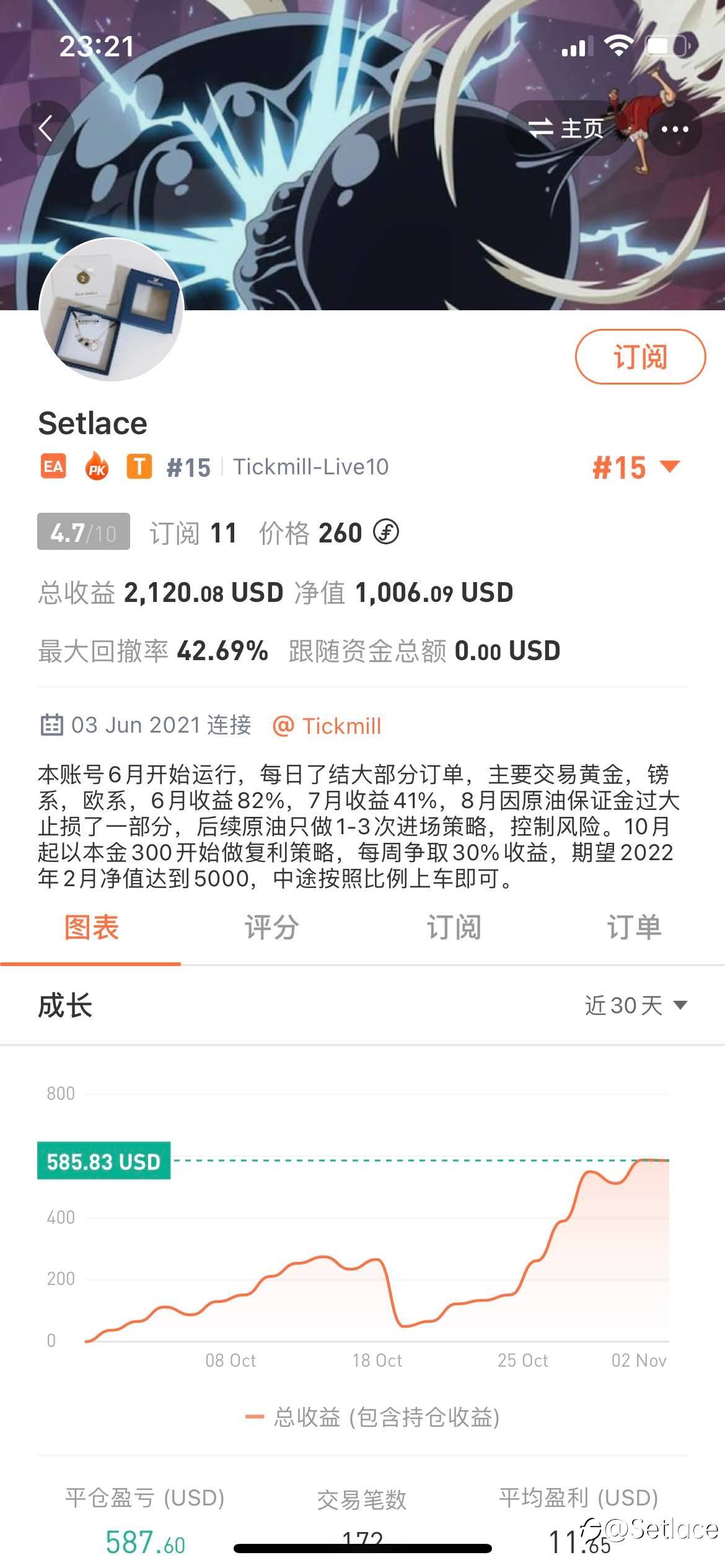The height and width of the screenshot is (1568, 725).
Task: Open the Setlace profile avatar photo
Action: (112, 310)
